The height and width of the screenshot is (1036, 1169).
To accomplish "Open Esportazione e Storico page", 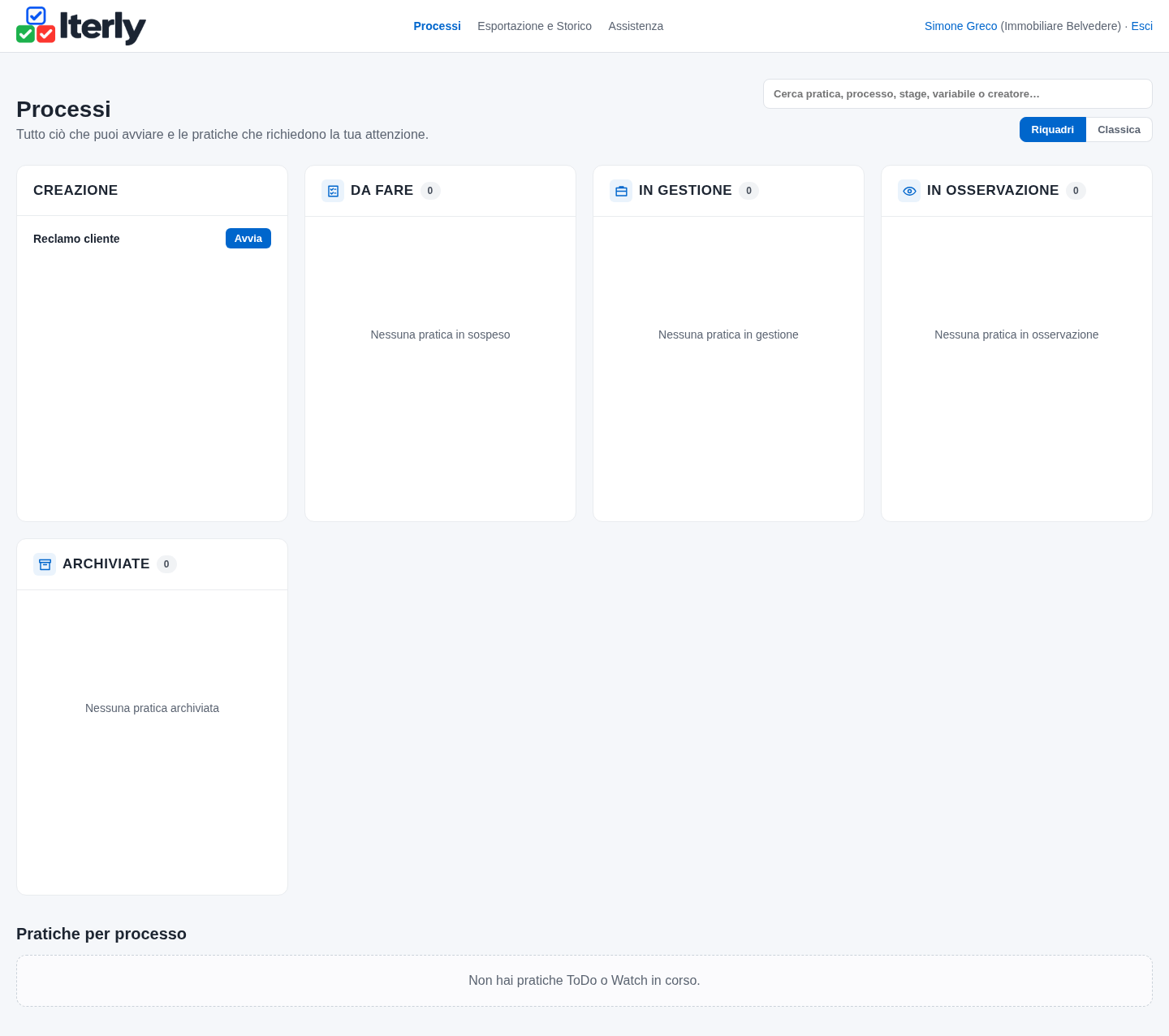I will pyautogui.click(x=534, y=26).
